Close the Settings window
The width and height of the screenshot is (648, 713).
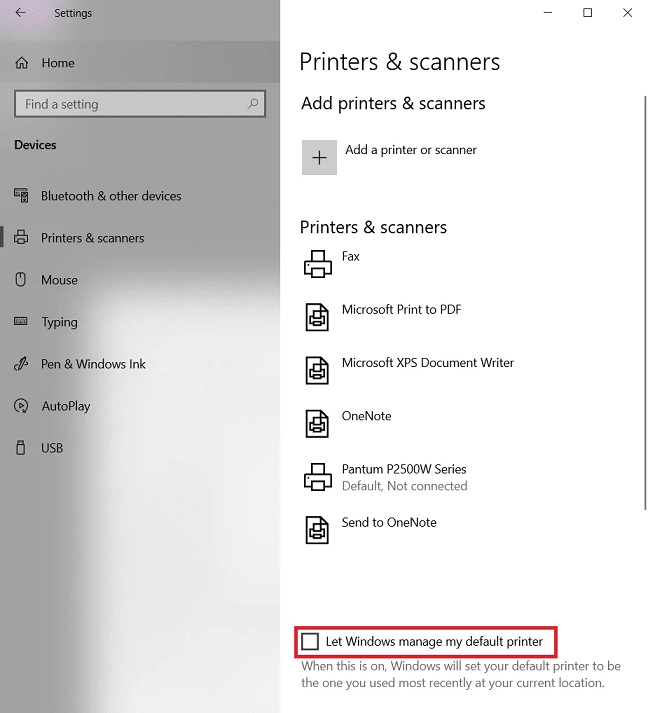coord(628,12)
